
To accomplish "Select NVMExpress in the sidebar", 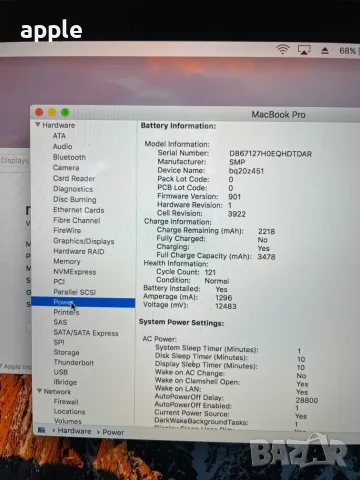I will pos(75,272).
